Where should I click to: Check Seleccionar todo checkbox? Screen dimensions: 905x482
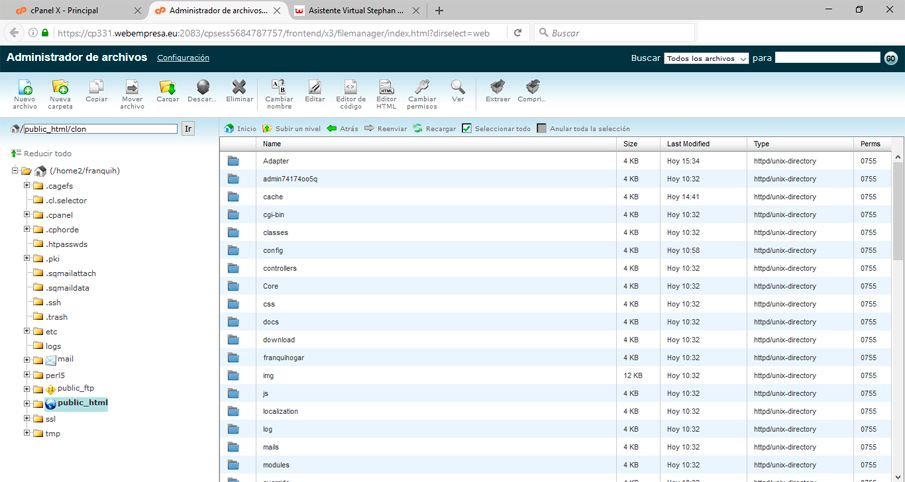pyautogui.click(x=467, y=128)
